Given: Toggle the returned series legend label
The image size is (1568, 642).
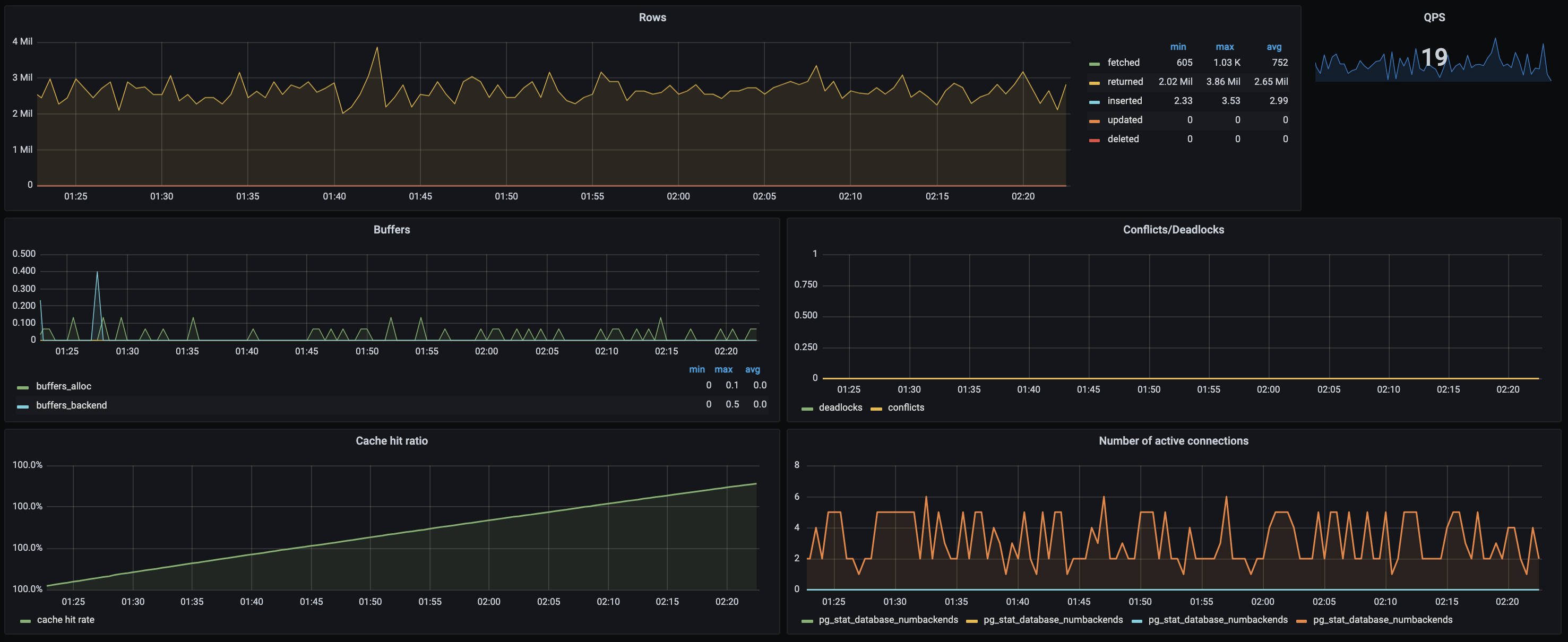Looking at the screenshot, I should [1124, 82].
